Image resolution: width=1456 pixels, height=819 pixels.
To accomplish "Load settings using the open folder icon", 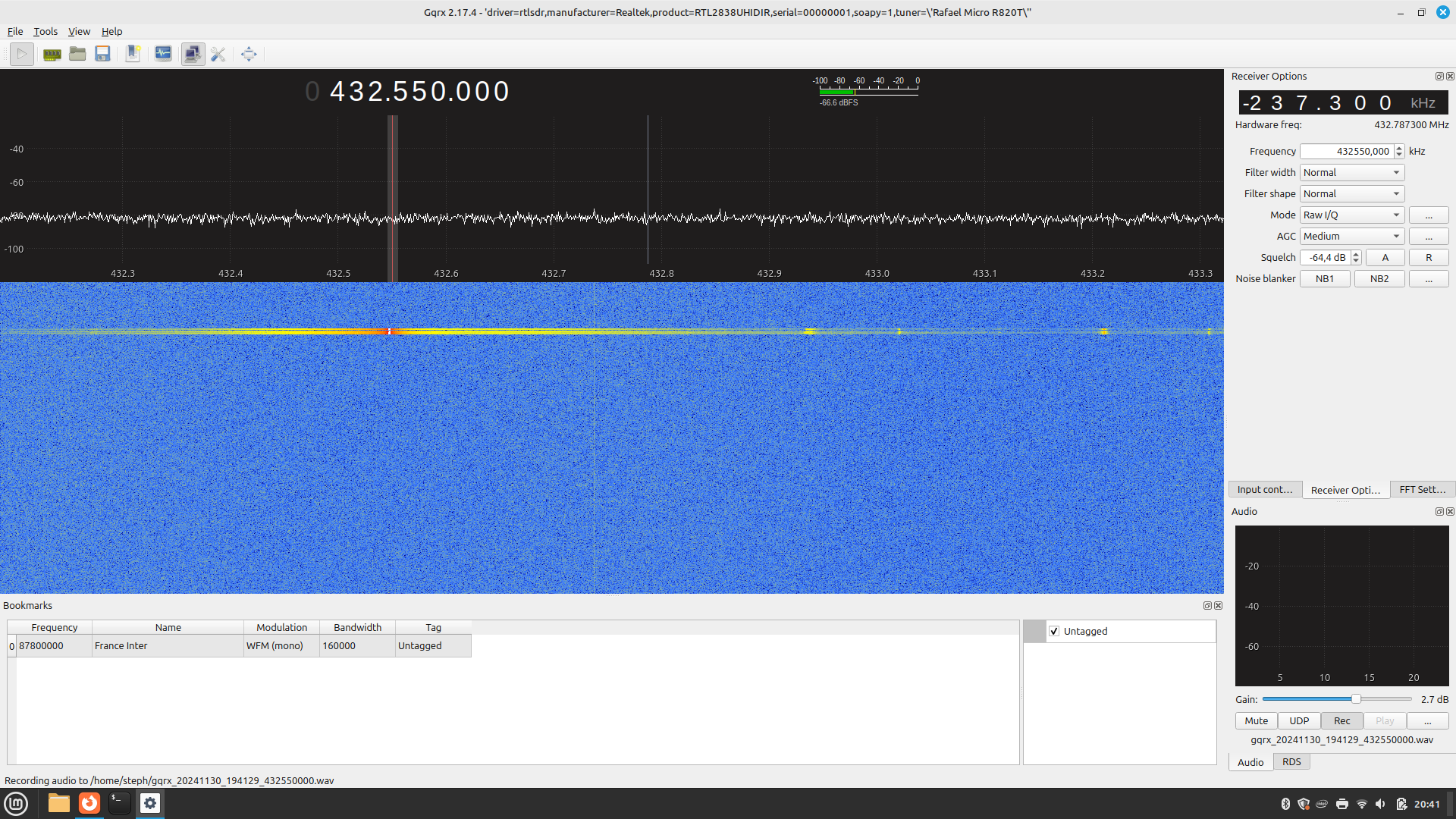I will tap(77, 54).
